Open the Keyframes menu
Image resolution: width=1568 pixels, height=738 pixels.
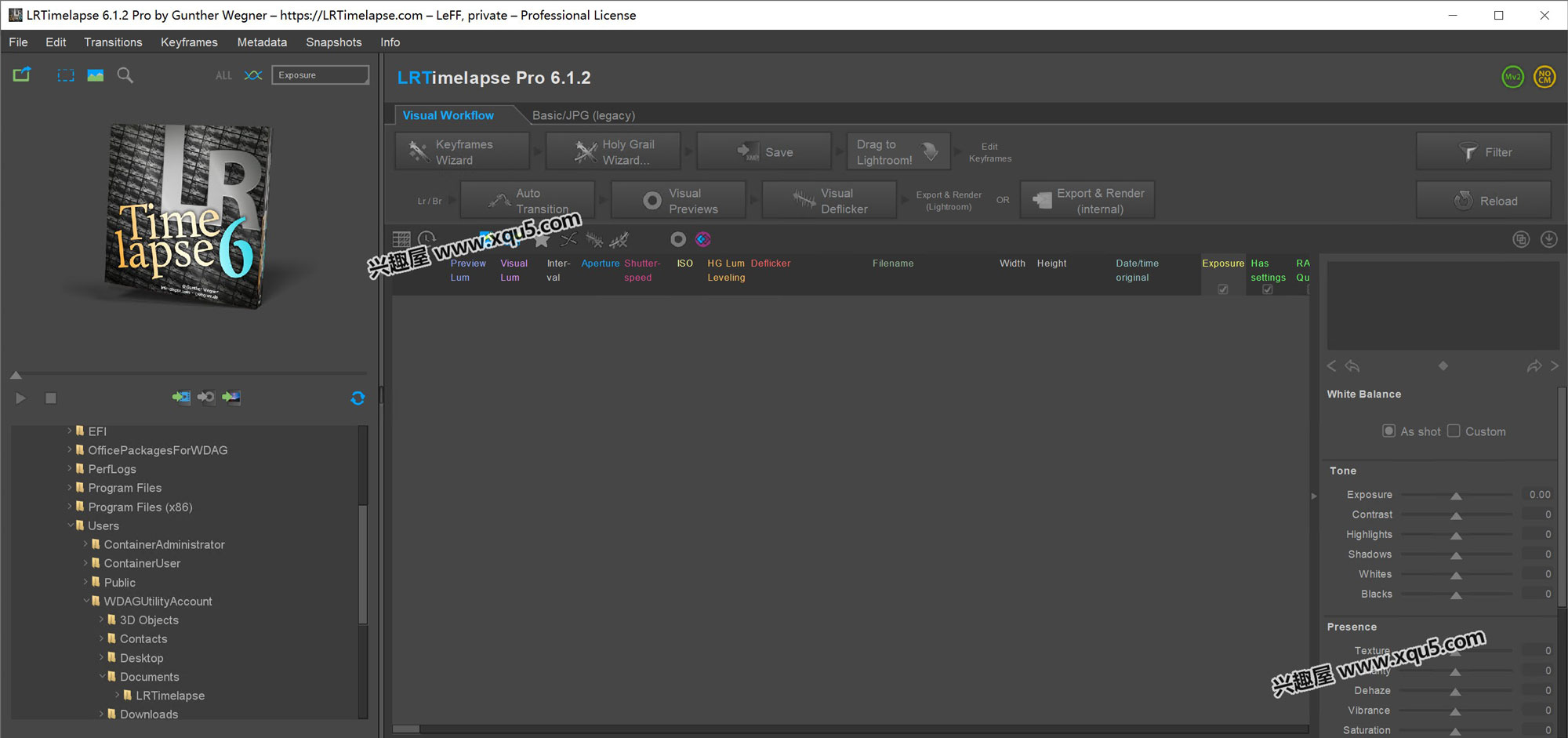click(x=189, y=42)
